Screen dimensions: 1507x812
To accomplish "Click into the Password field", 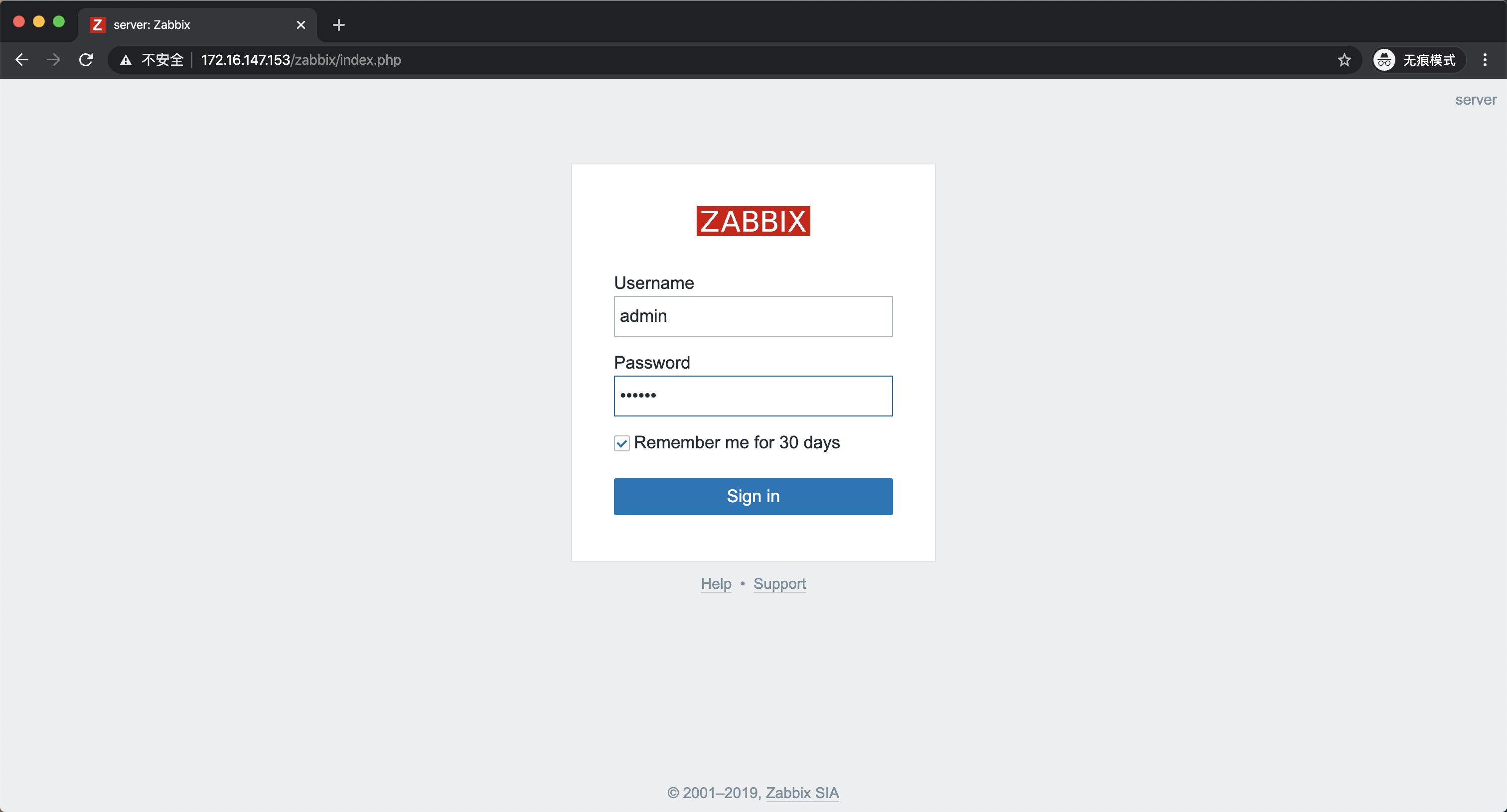I will point(753,396).
